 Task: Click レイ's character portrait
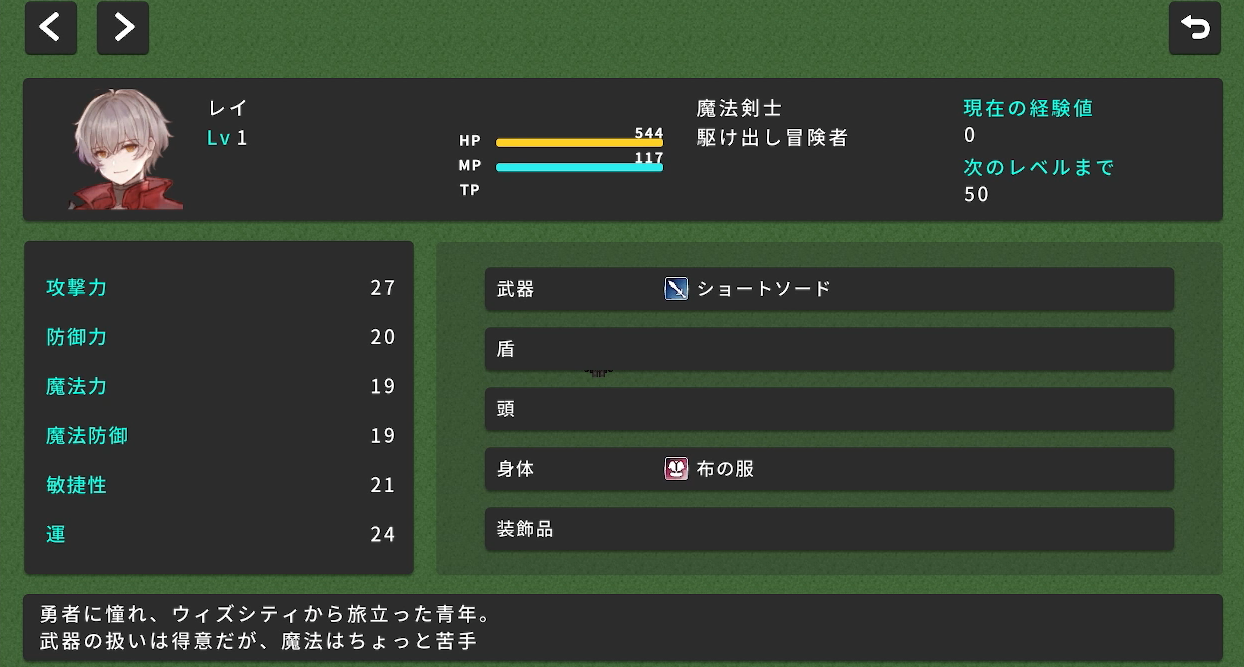pos(125,150)
